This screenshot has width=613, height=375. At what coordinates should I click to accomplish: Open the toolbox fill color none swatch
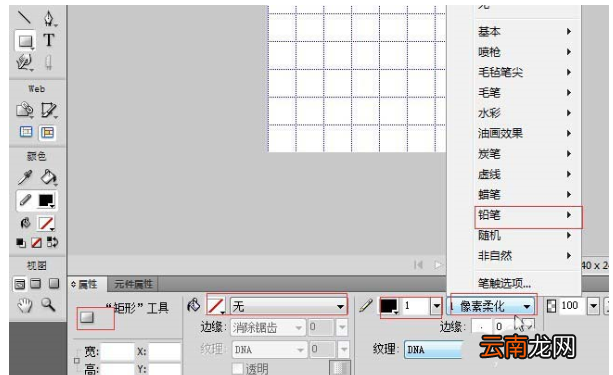(x=46, y=224)
